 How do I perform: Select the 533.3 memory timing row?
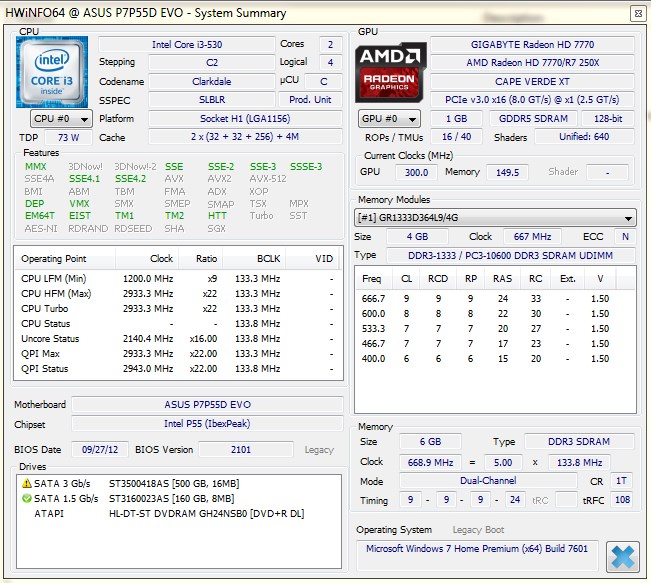click(495, 328)
